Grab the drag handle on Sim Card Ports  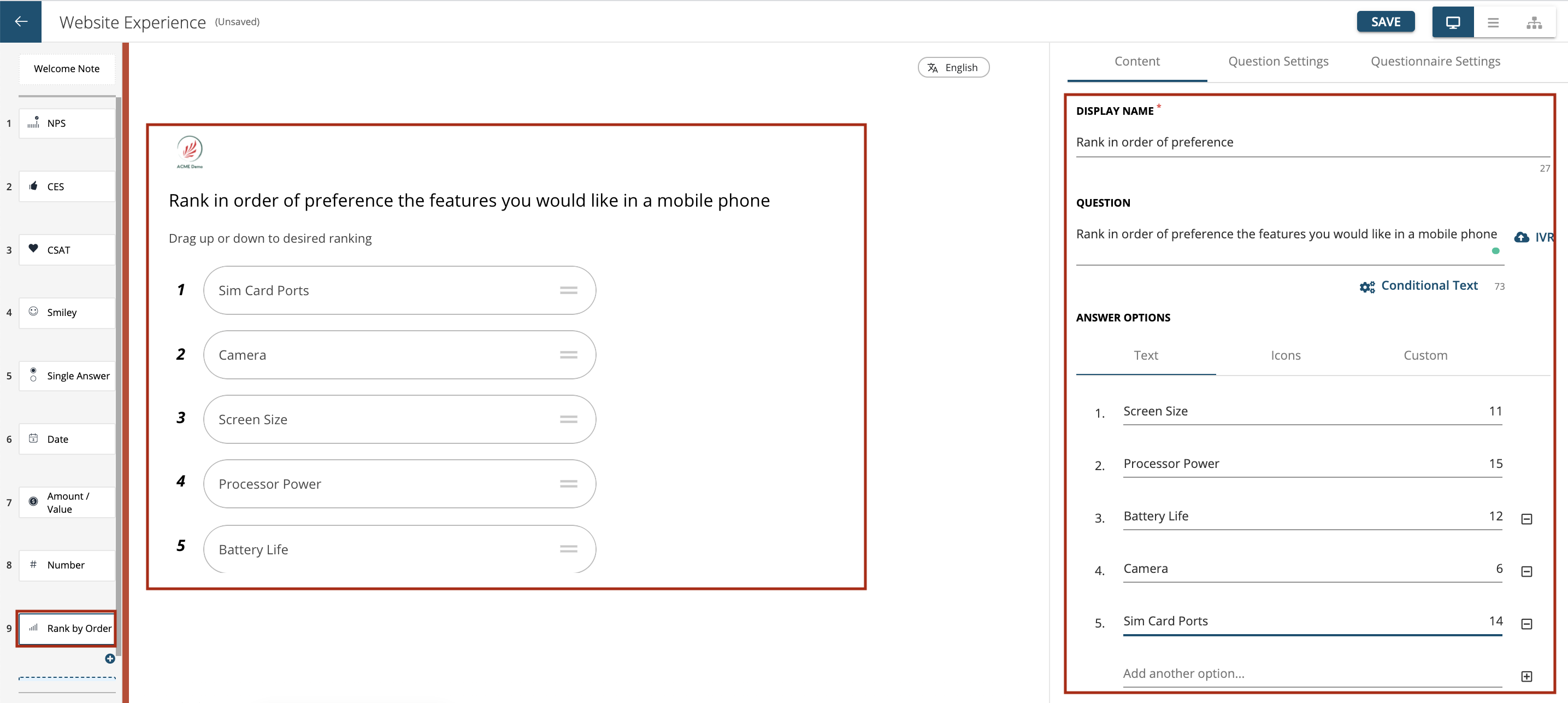568,291
